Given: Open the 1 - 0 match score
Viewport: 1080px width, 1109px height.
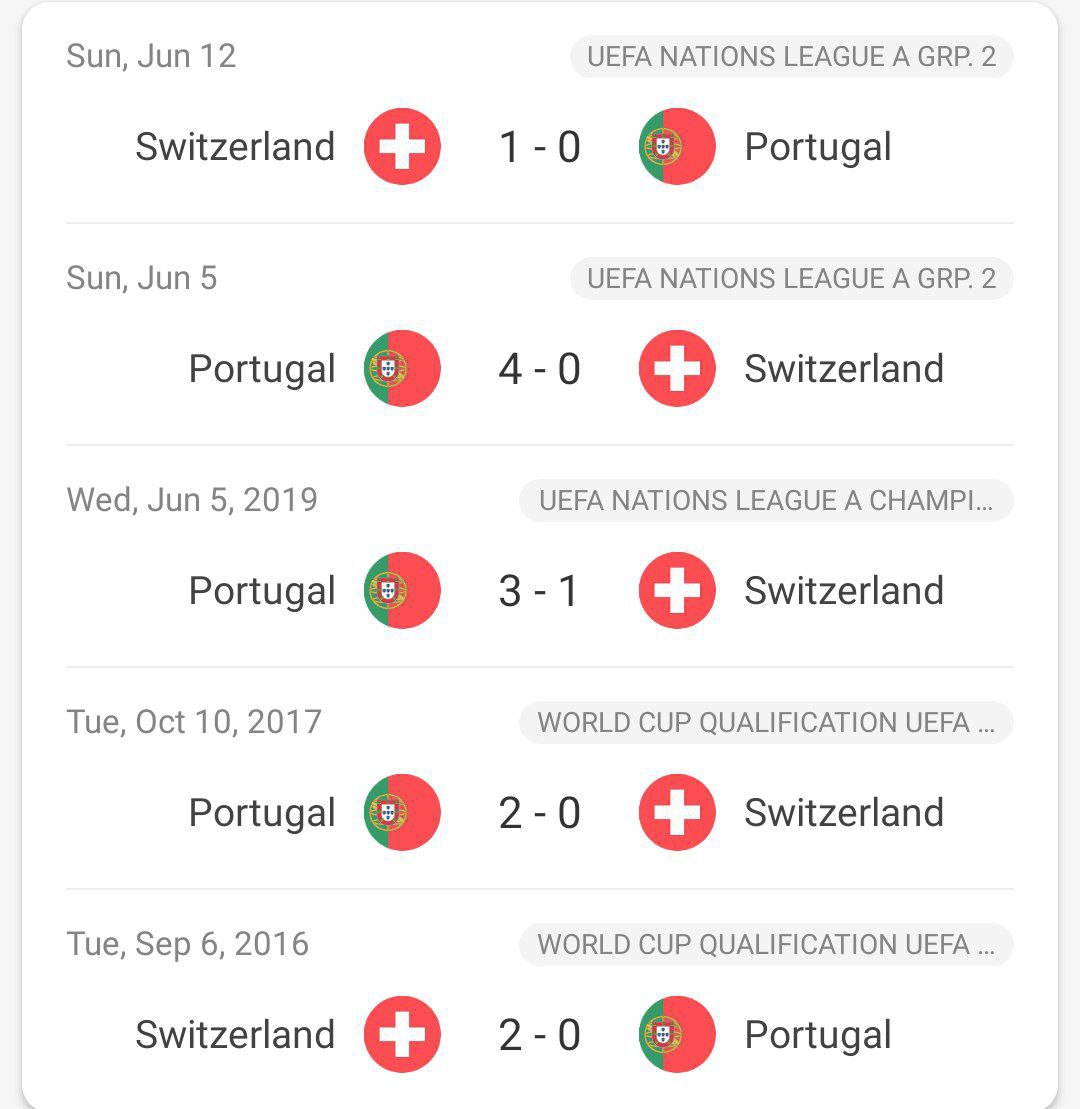Looking at the screenshot, I should click(x=540, y=147).
